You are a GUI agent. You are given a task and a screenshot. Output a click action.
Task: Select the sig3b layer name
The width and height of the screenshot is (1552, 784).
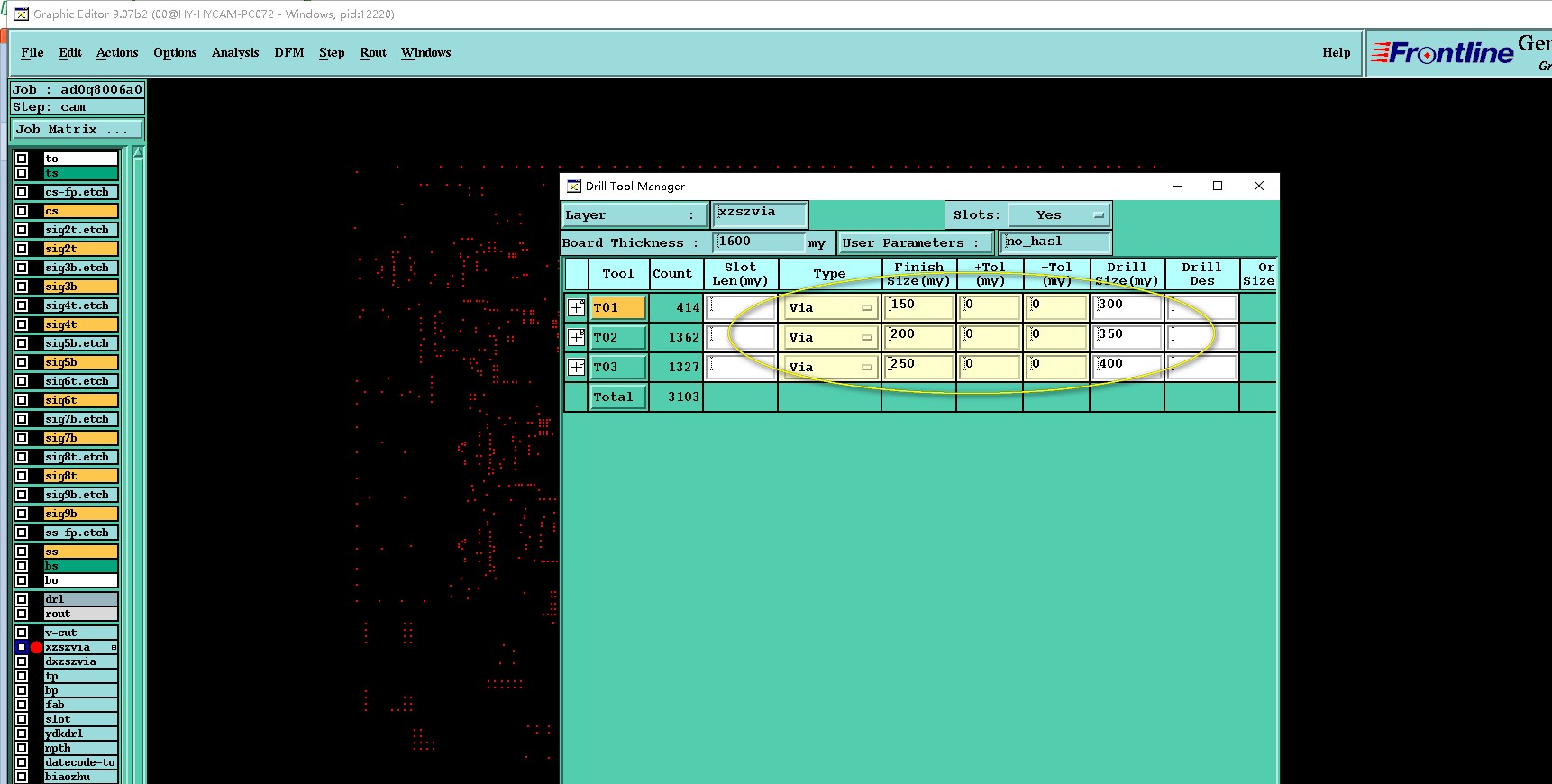[81, 287]
